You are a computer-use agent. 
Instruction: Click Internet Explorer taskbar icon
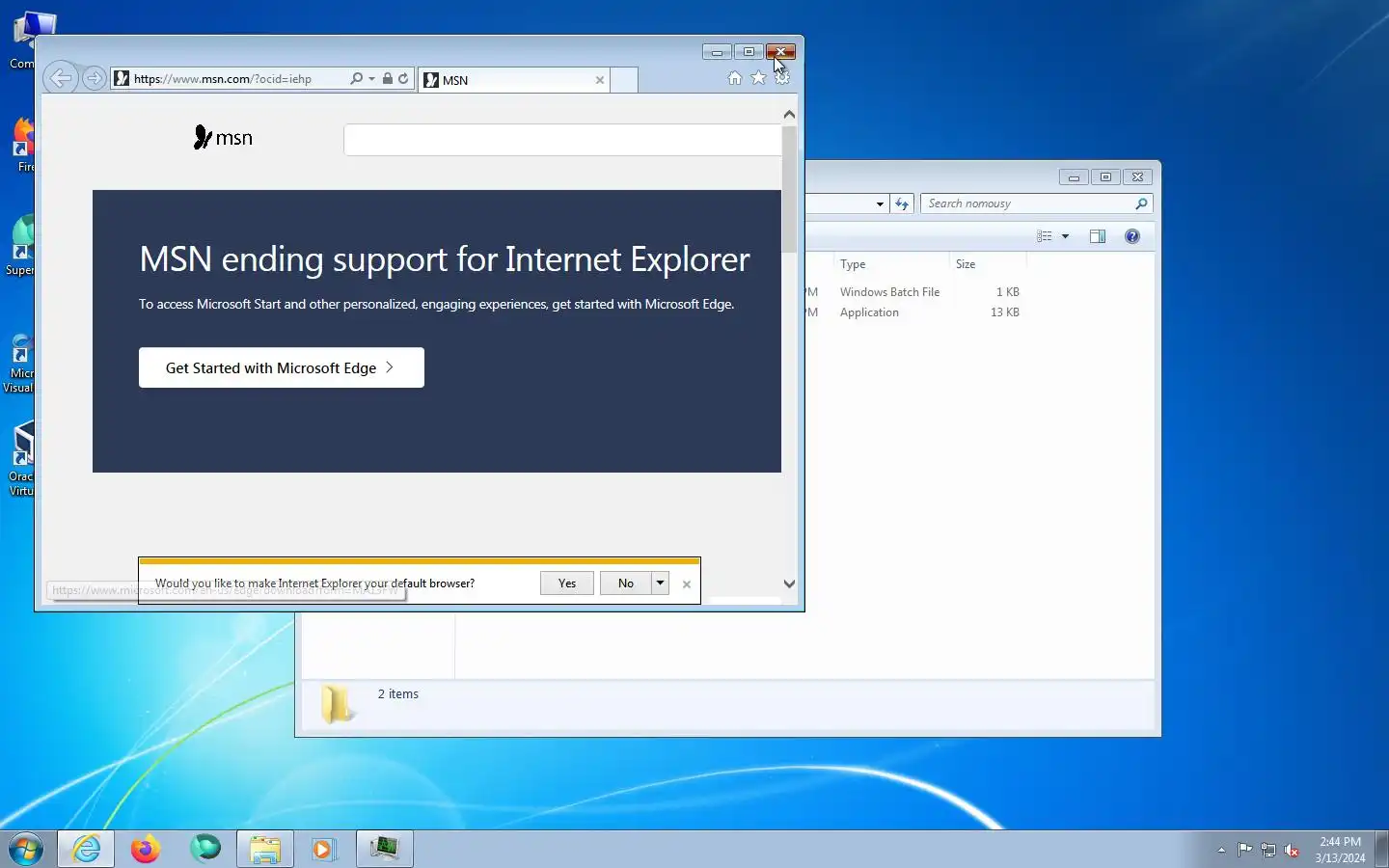pos(86,849)
